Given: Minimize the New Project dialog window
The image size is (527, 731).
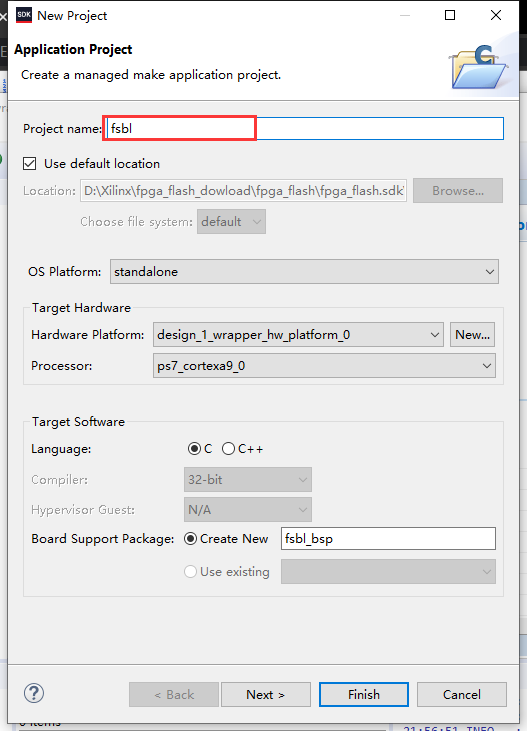Looking at the screenshot, I should (405, 15).
